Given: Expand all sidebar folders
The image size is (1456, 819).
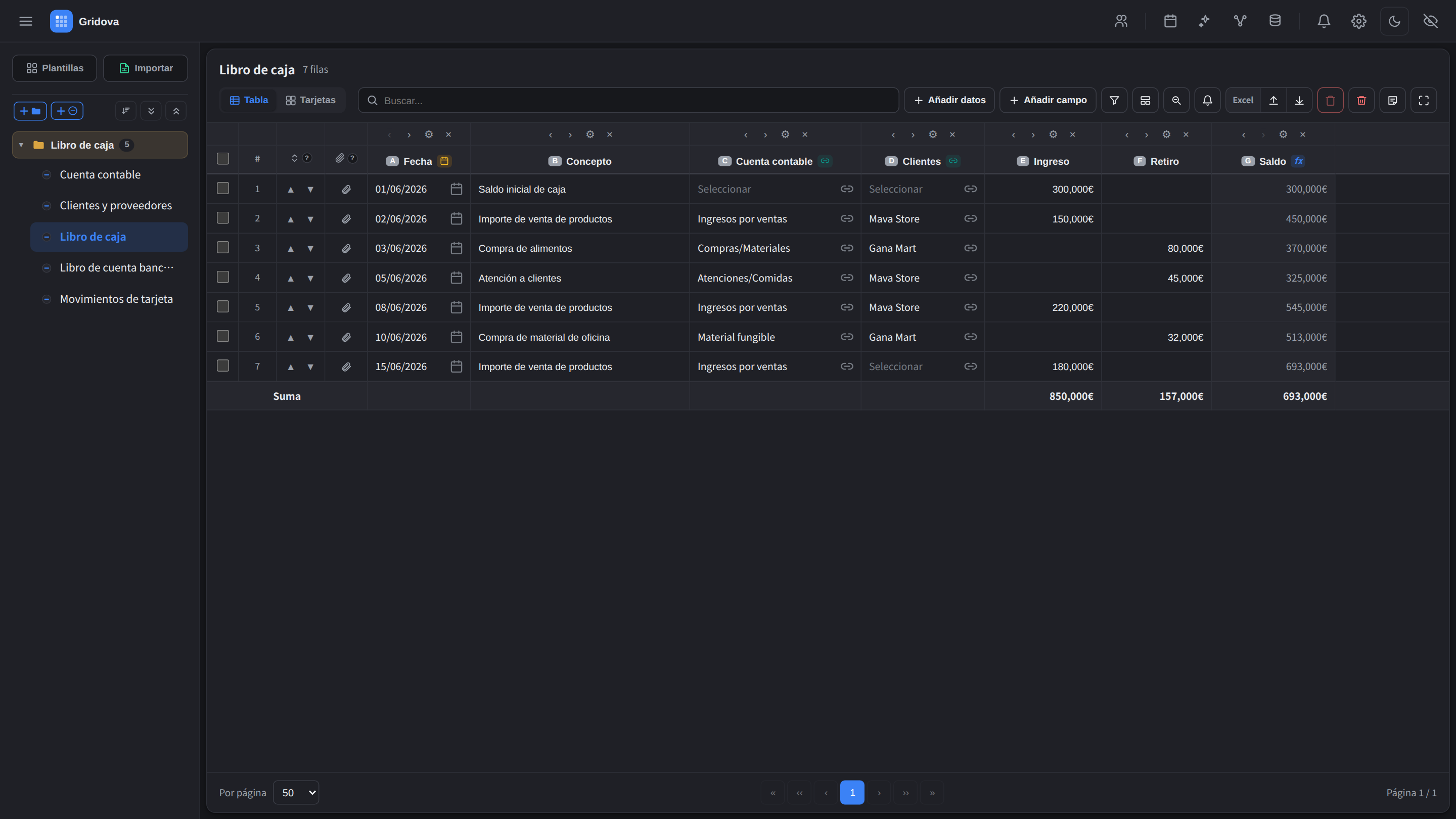Looking at the screenshot, I should pos(151,111).
